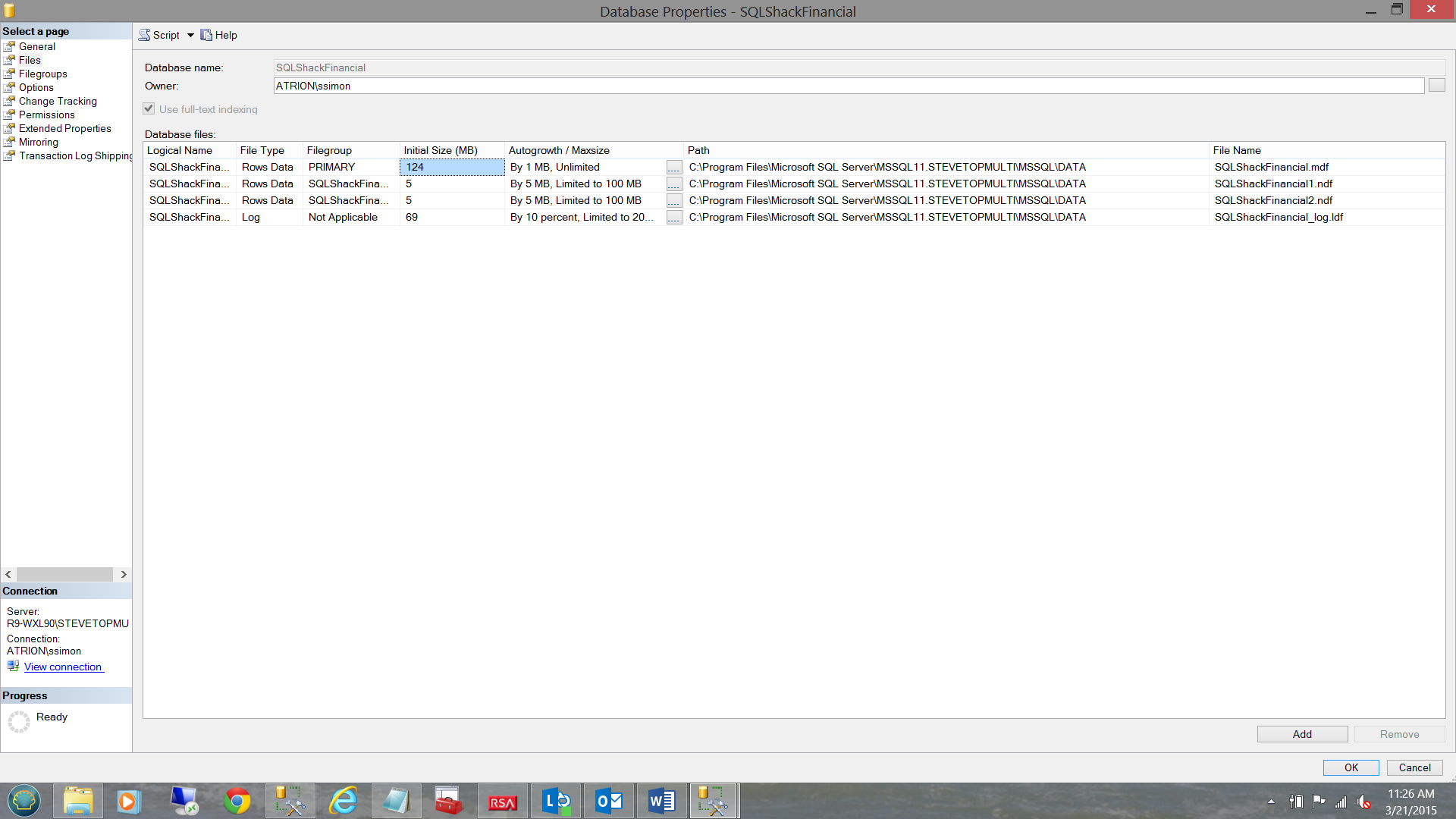
Task: Click the Add file button
Action: (x=1301, y=734)
